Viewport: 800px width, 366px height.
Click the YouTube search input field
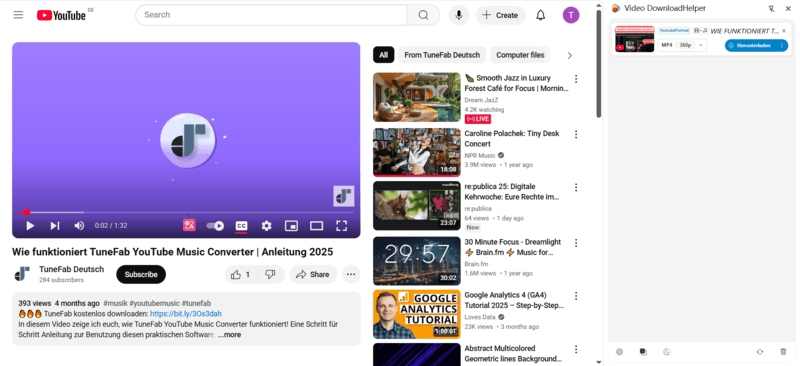coord(271,15)
